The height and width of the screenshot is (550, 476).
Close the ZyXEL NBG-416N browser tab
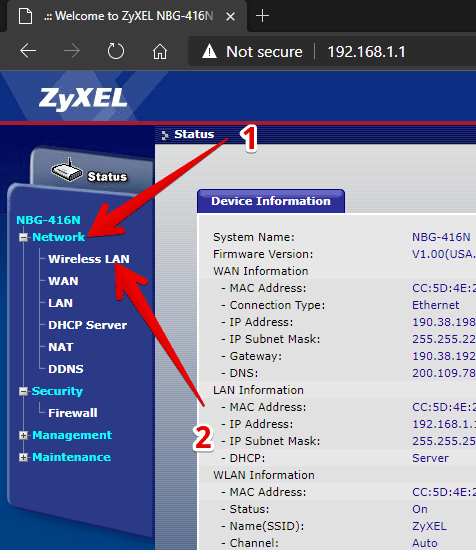click(x=230, y=16)
